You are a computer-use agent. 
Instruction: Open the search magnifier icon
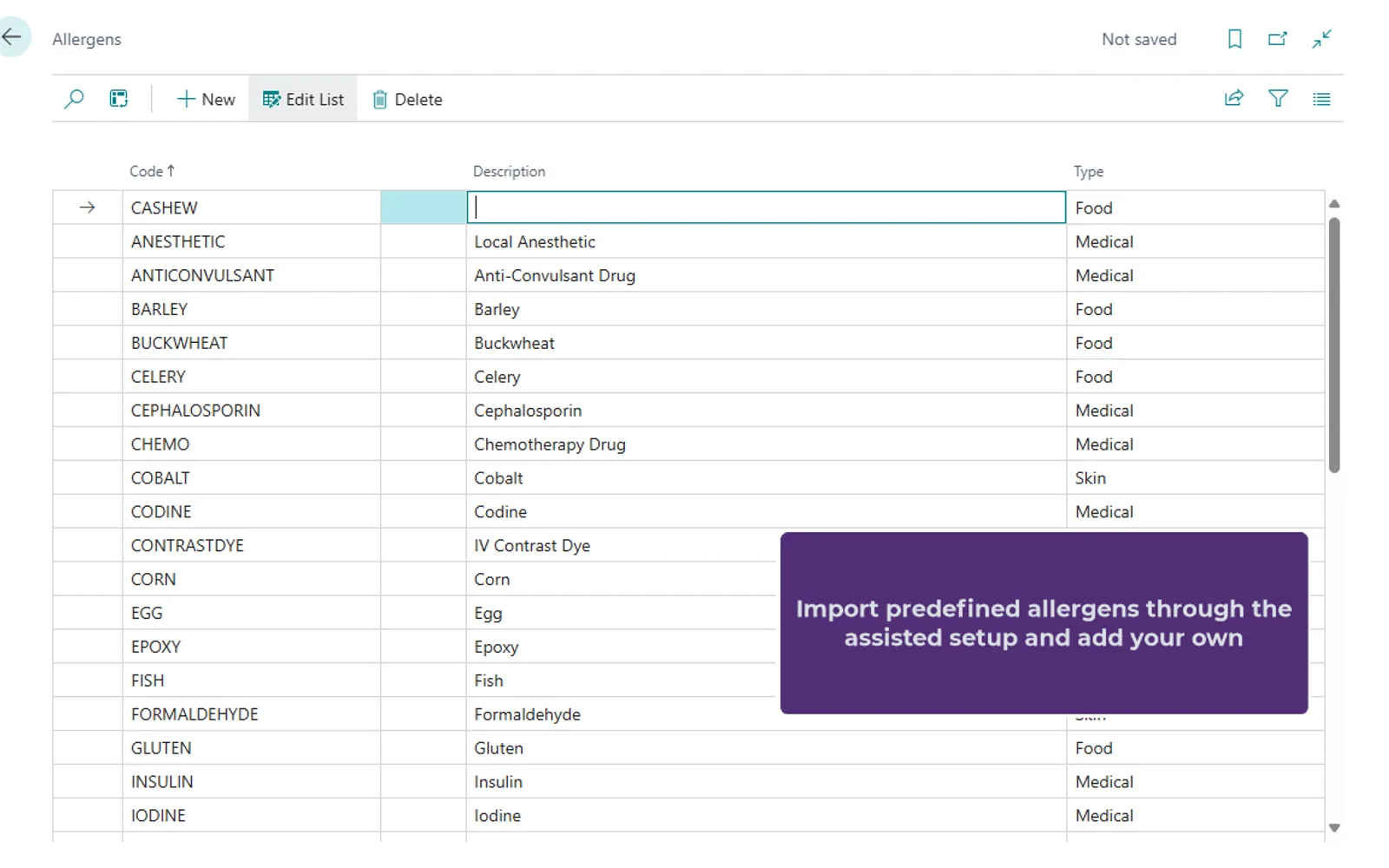[x=74, y=99]
